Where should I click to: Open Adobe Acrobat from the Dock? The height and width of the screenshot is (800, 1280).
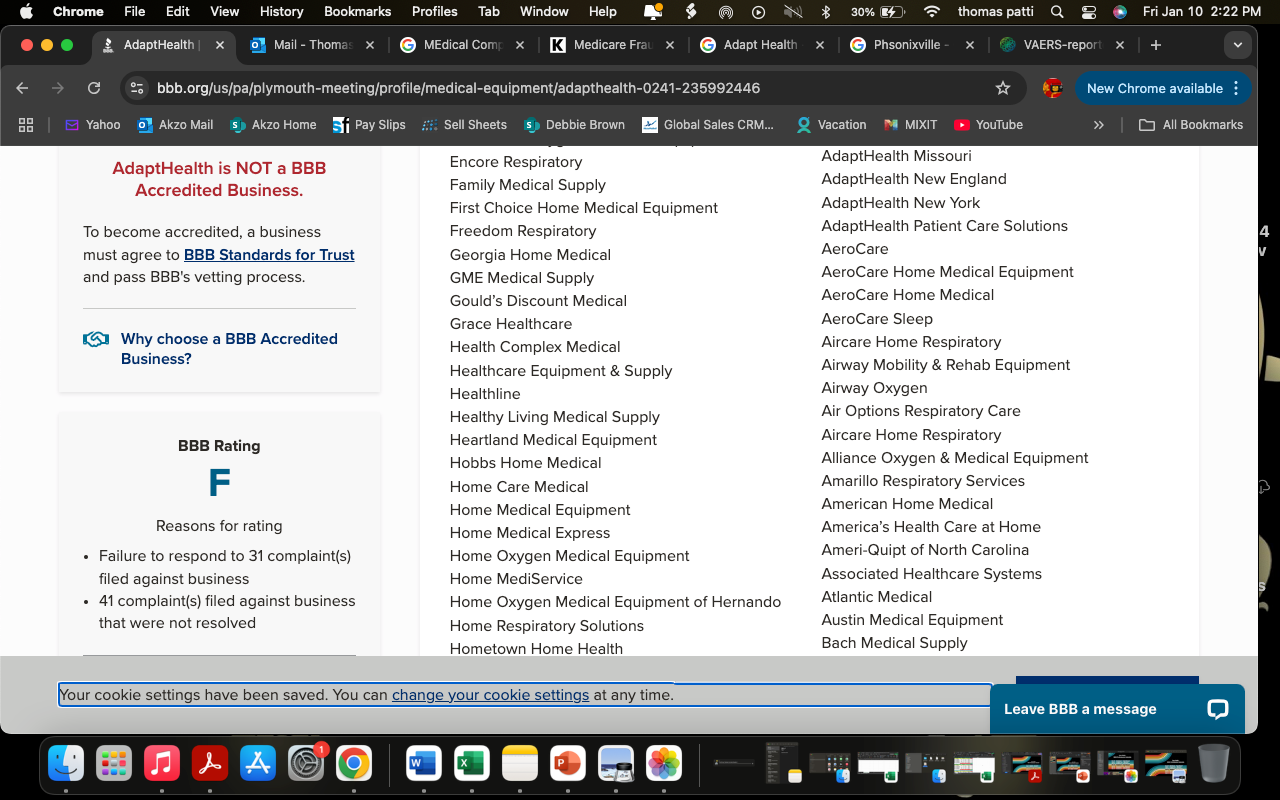click(x=210, y=764)
